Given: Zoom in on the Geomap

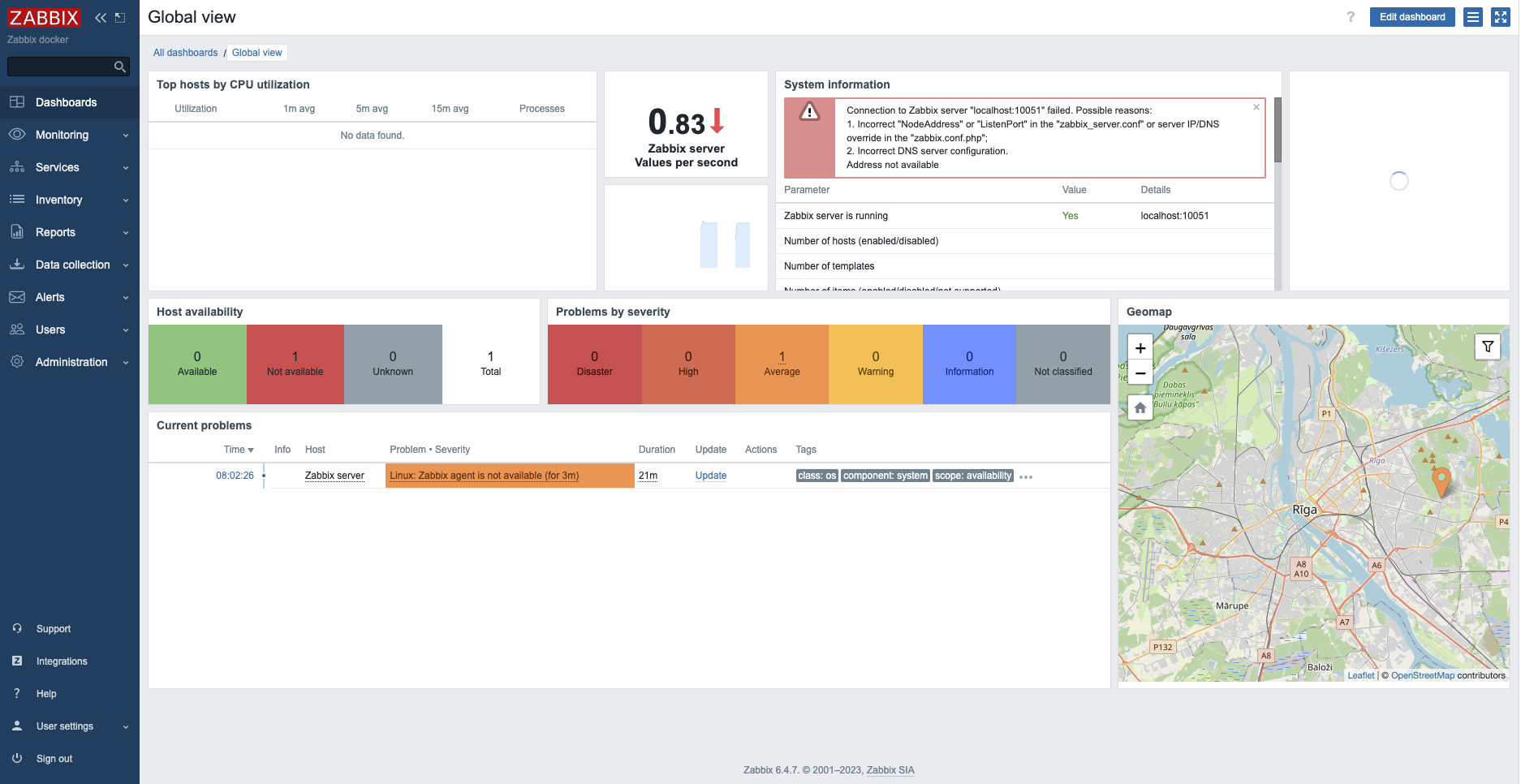Looking at the screenshot, I should (x=1140, y=348).
